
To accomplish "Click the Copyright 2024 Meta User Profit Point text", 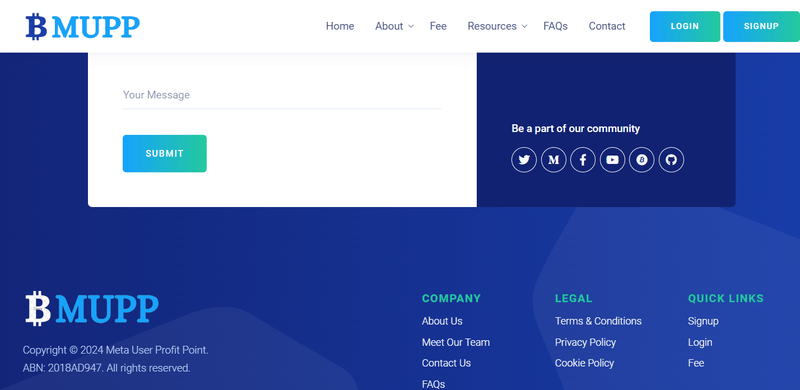I will click(x=115, y=350).
